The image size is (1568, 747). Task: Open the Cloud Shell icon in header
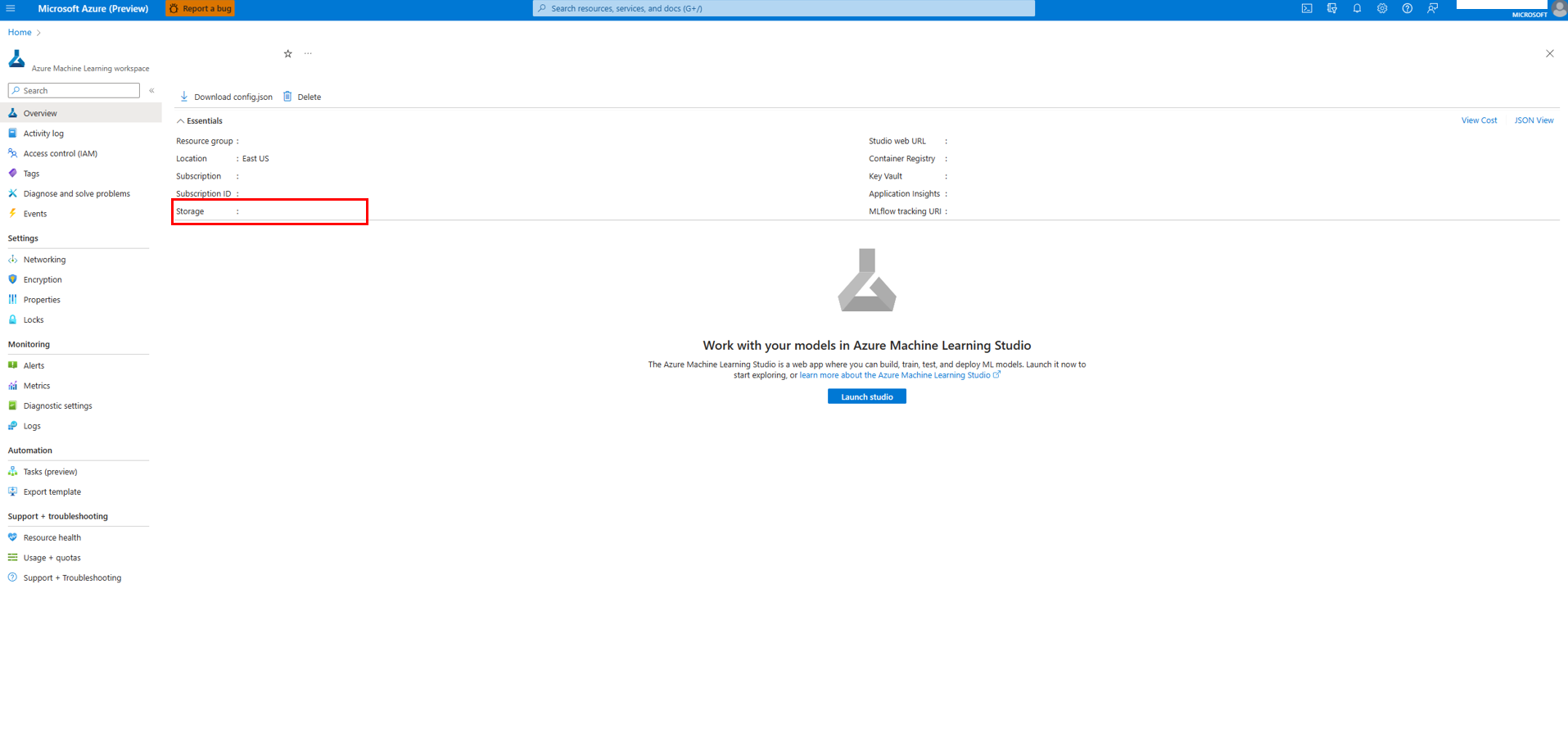tap(1307, 8)
